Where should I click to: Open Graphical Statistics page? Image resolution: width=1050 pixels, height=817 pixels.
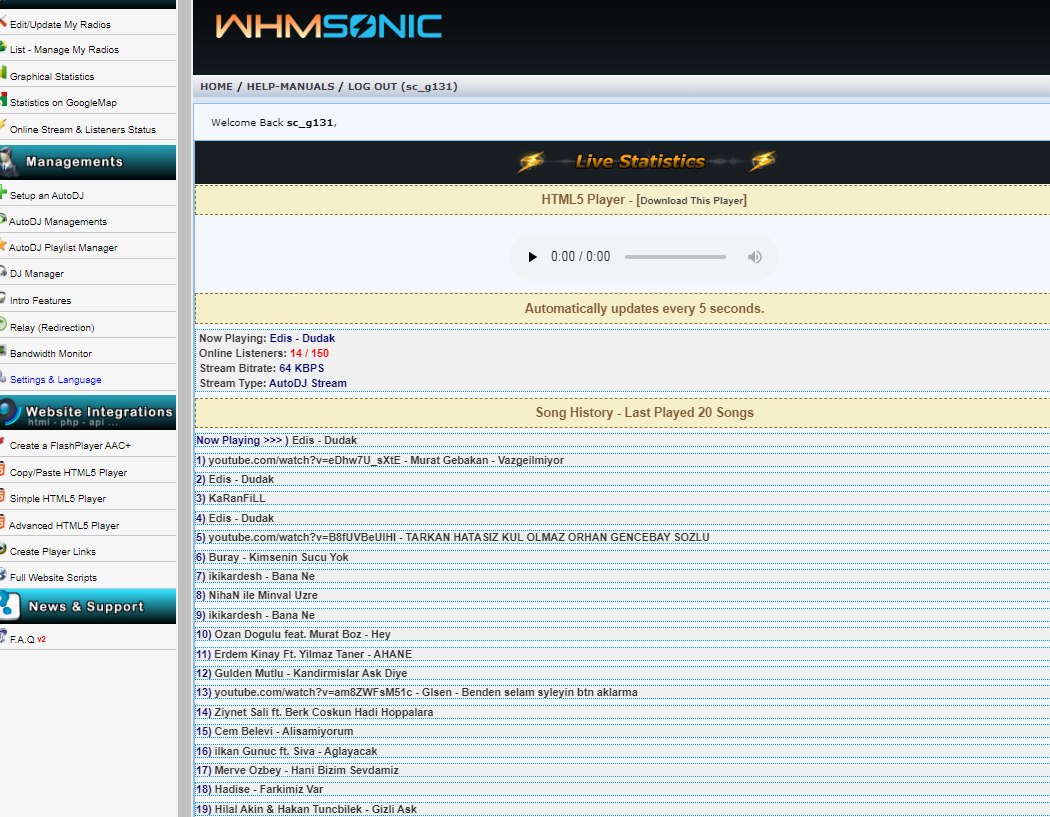(x=52, y=76)
